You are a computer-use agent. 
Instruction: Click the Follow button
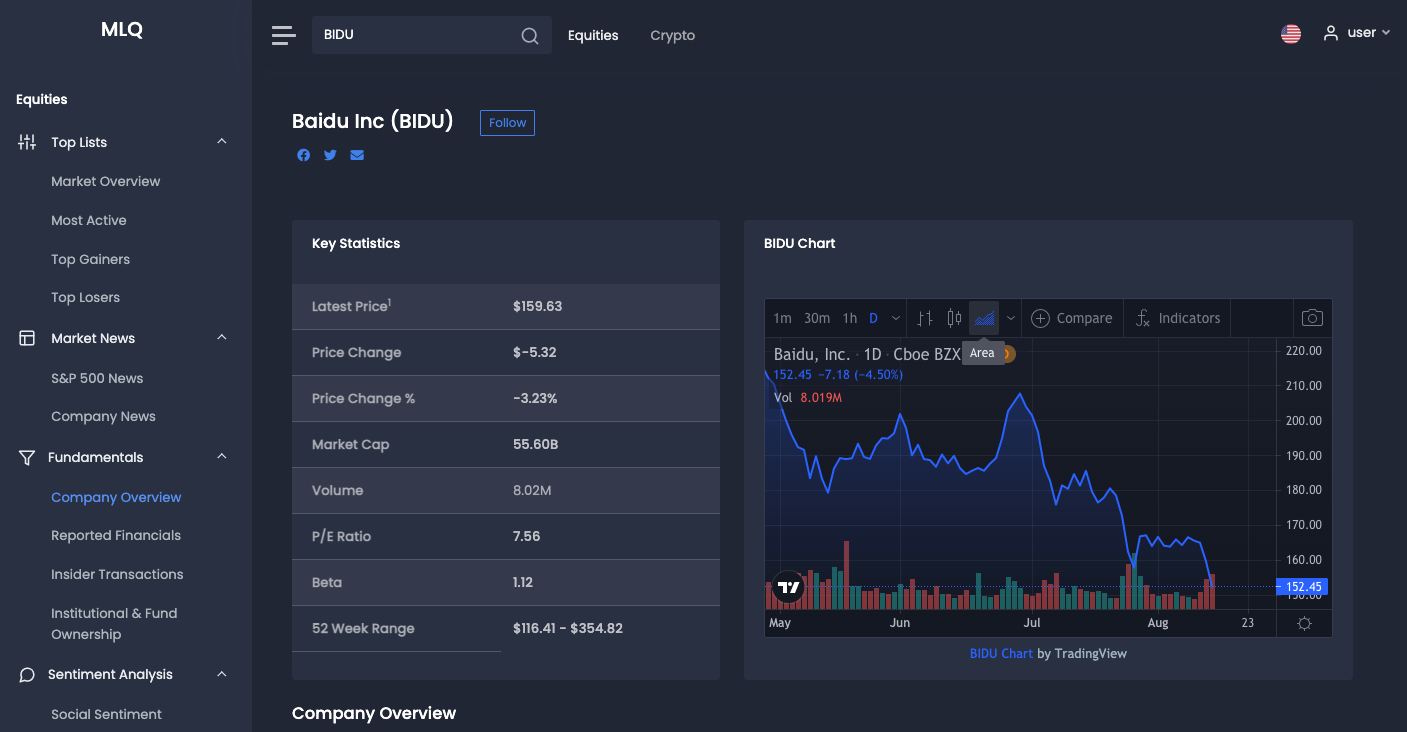507,123
